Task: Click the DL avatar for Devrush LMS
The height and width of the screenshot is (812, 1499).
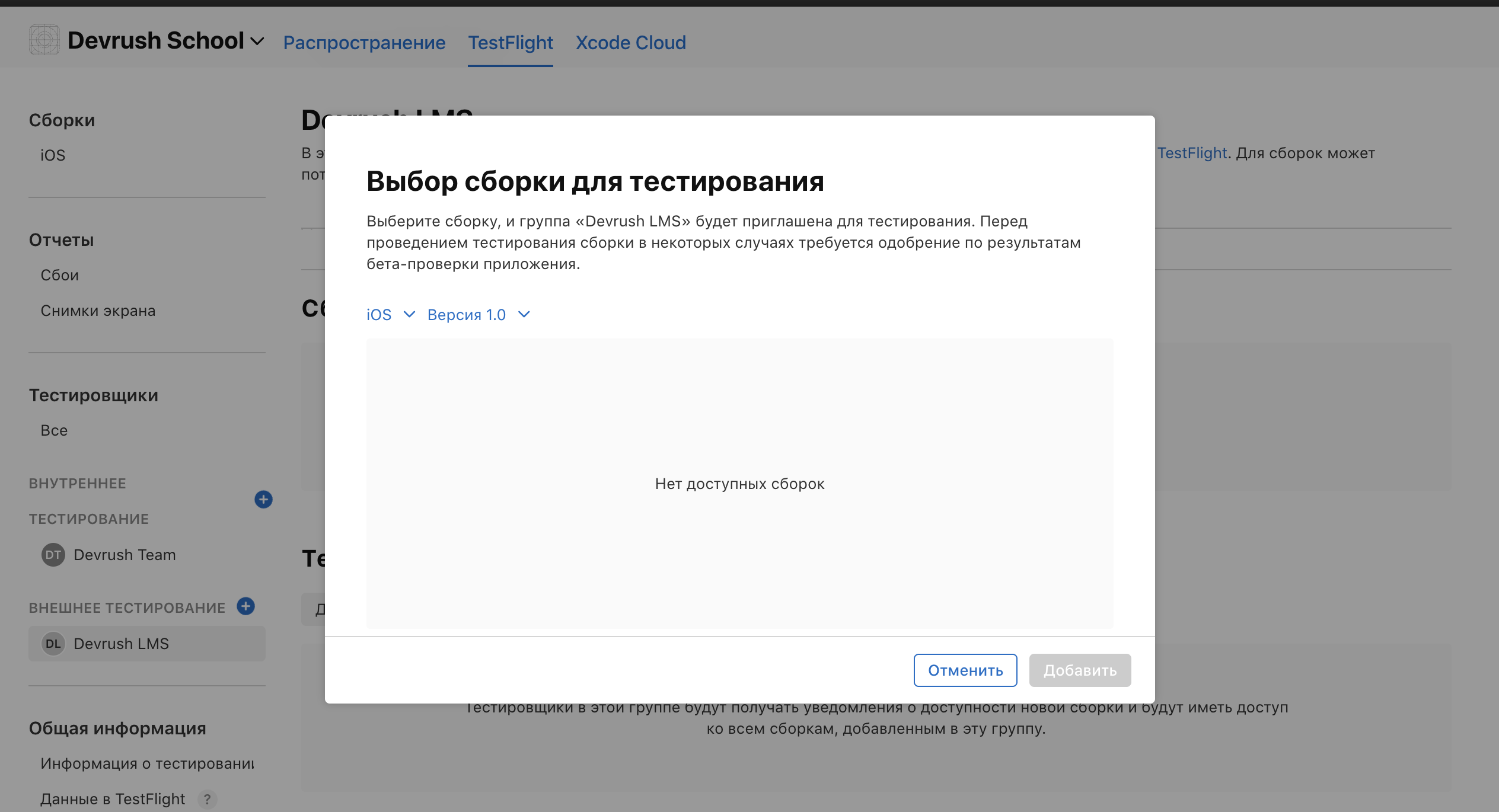Action: point(53,644)
